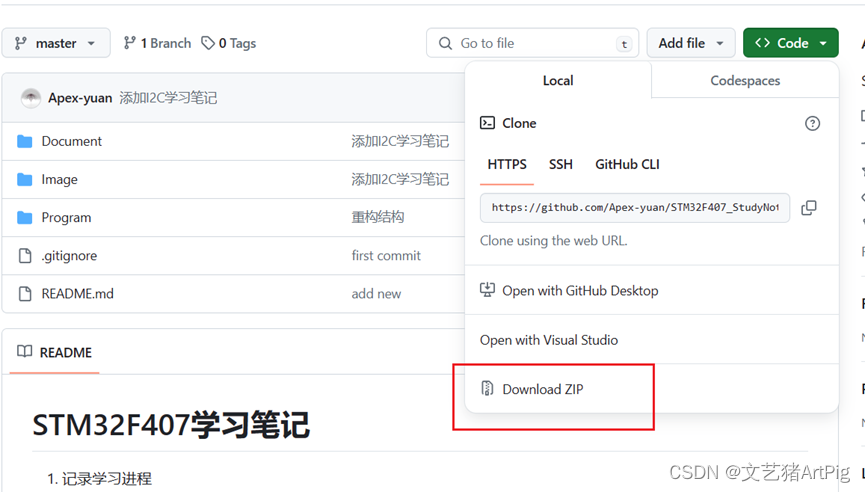
Task: Click the GitHub Desktop icon
Action: pos(487,290)
